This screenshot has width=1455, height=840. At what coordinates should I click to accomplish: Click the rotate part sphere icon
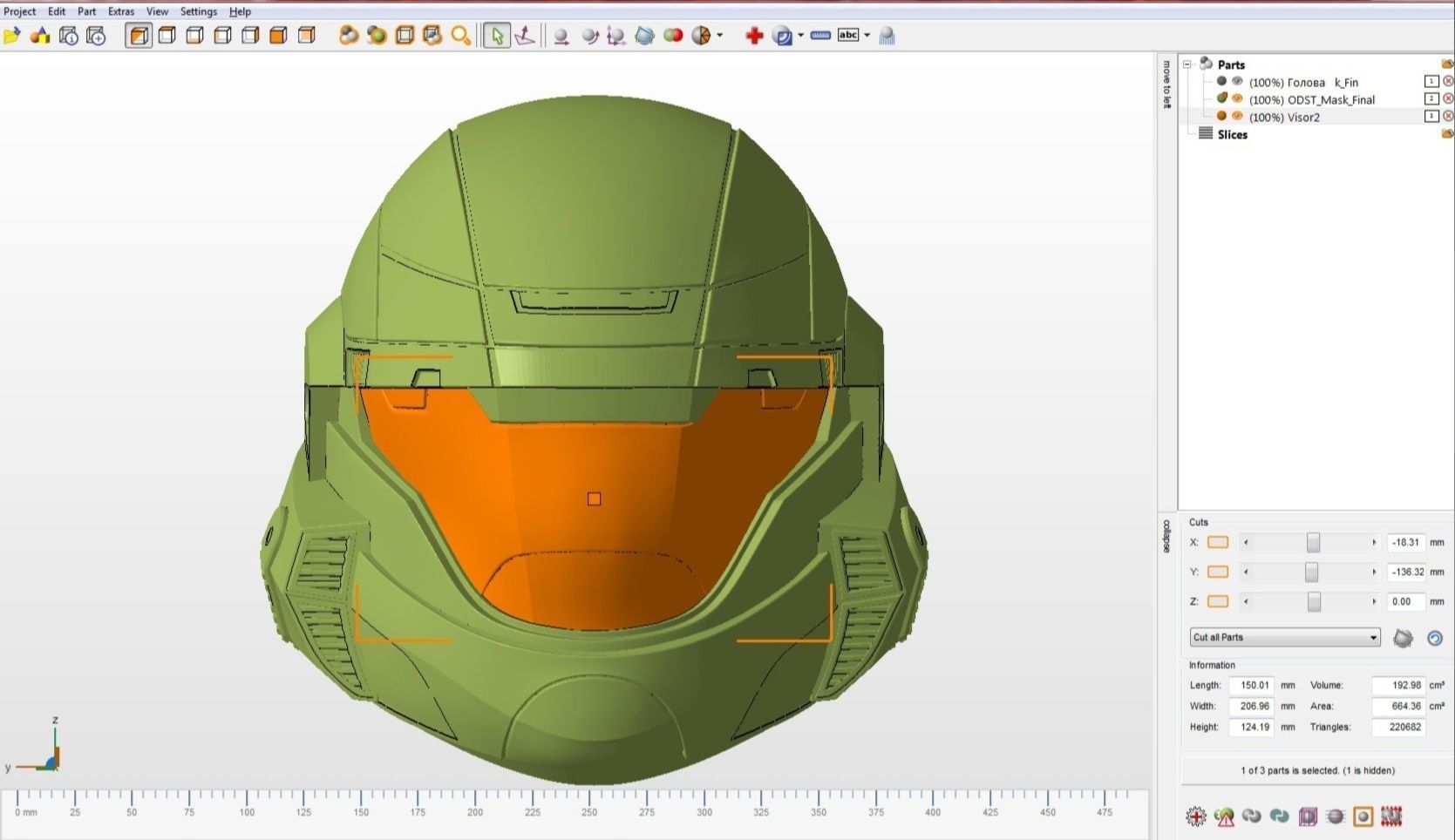590,36
